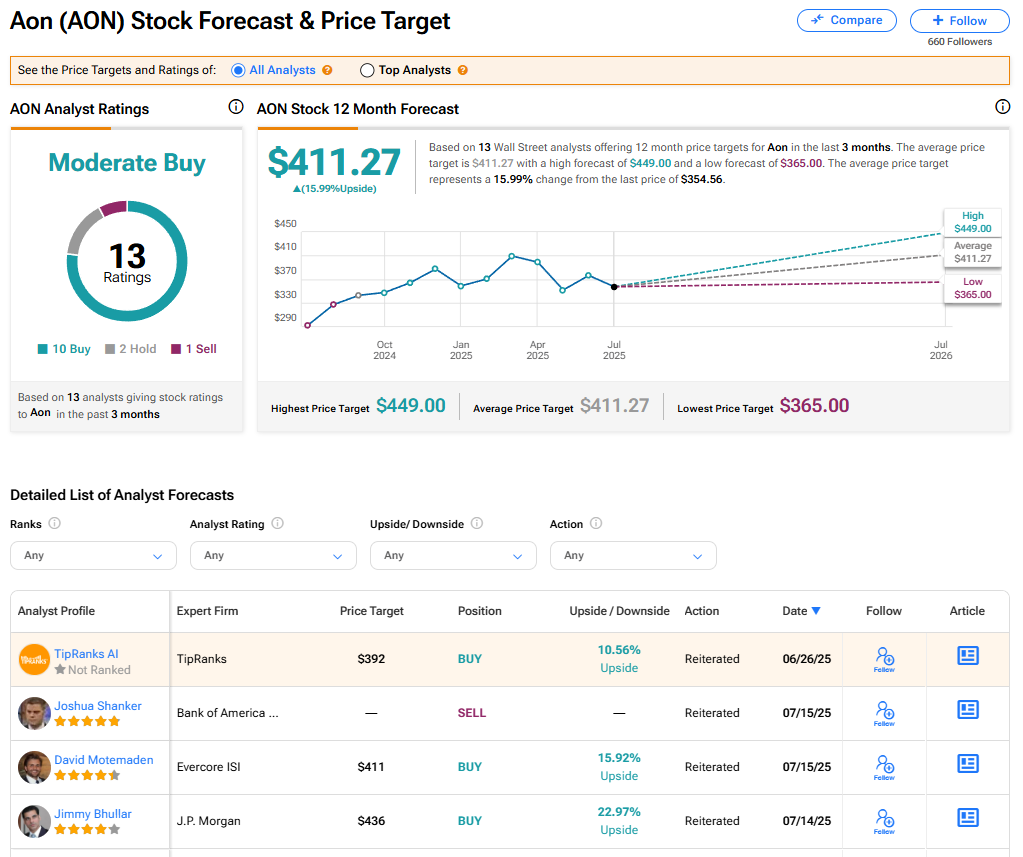This screenshot has width=1023, height=857.
Task: Open the Ranks filter dropdown
Action: pyautogui.click(x=93, y=555)
